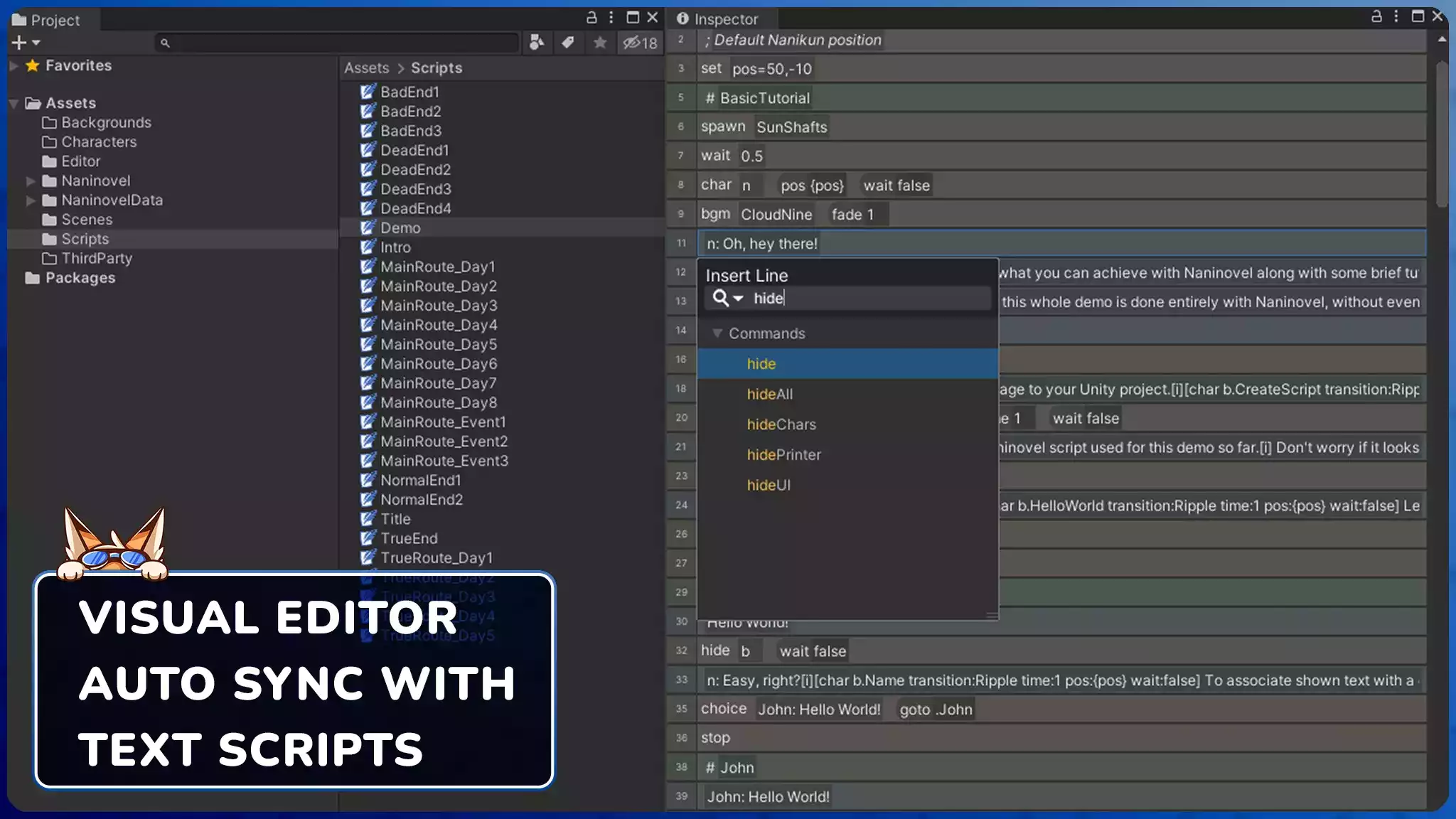Collapse the Commands group triangle
Image resolution: width=1456 pixels, height=819 pixels.
point(717,333)
